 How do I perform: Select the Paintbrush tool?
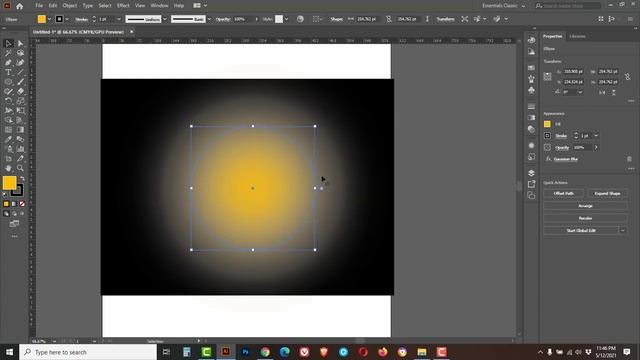[x=20, y=82]
